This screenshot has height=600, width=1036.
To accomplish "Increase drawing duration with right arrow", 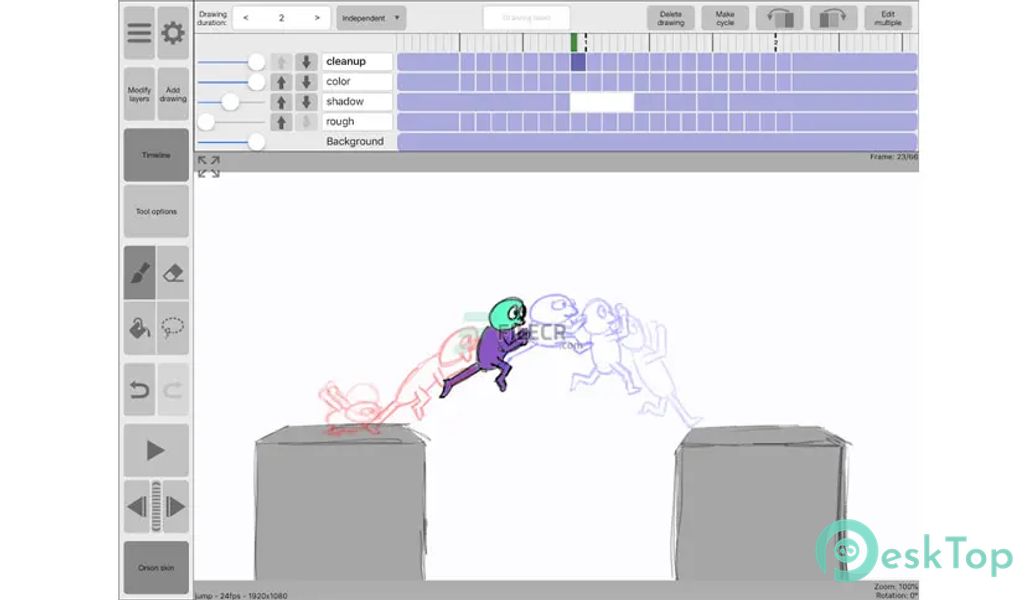I will coord(317,18).
